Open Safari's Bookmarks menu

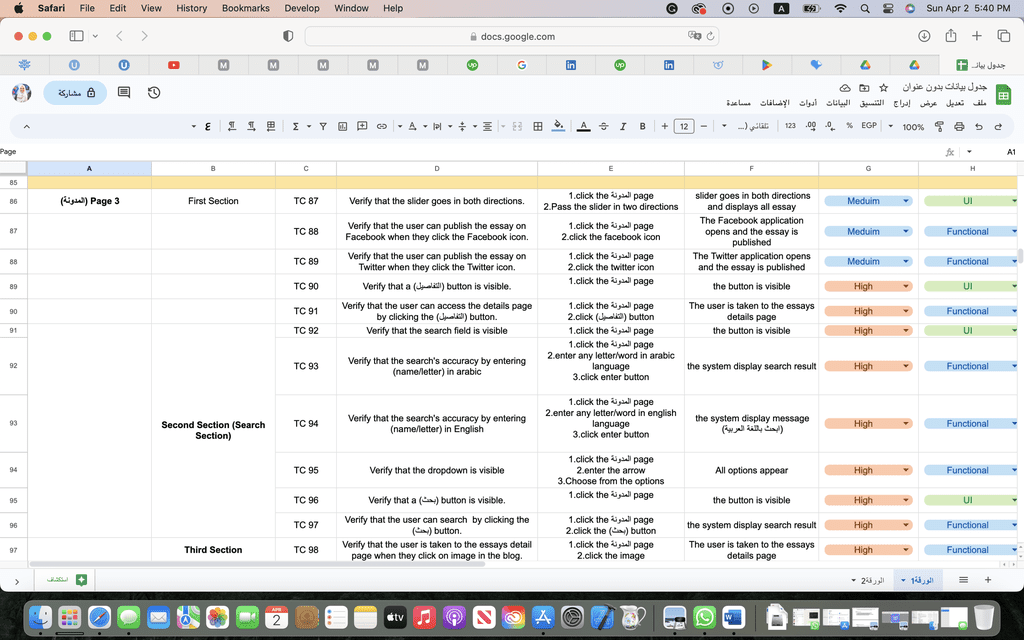246,8
